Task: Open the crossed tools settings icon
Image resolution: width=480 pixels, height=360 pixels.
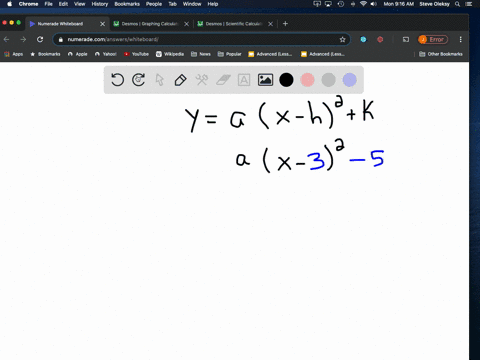Action: tap(202, 80)
